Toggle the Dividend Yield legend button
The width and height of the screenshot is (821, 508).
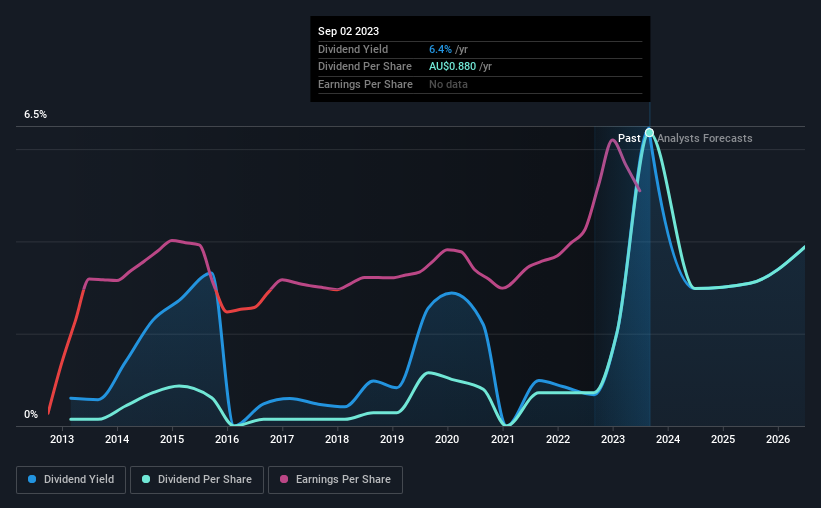click(71, 480)
